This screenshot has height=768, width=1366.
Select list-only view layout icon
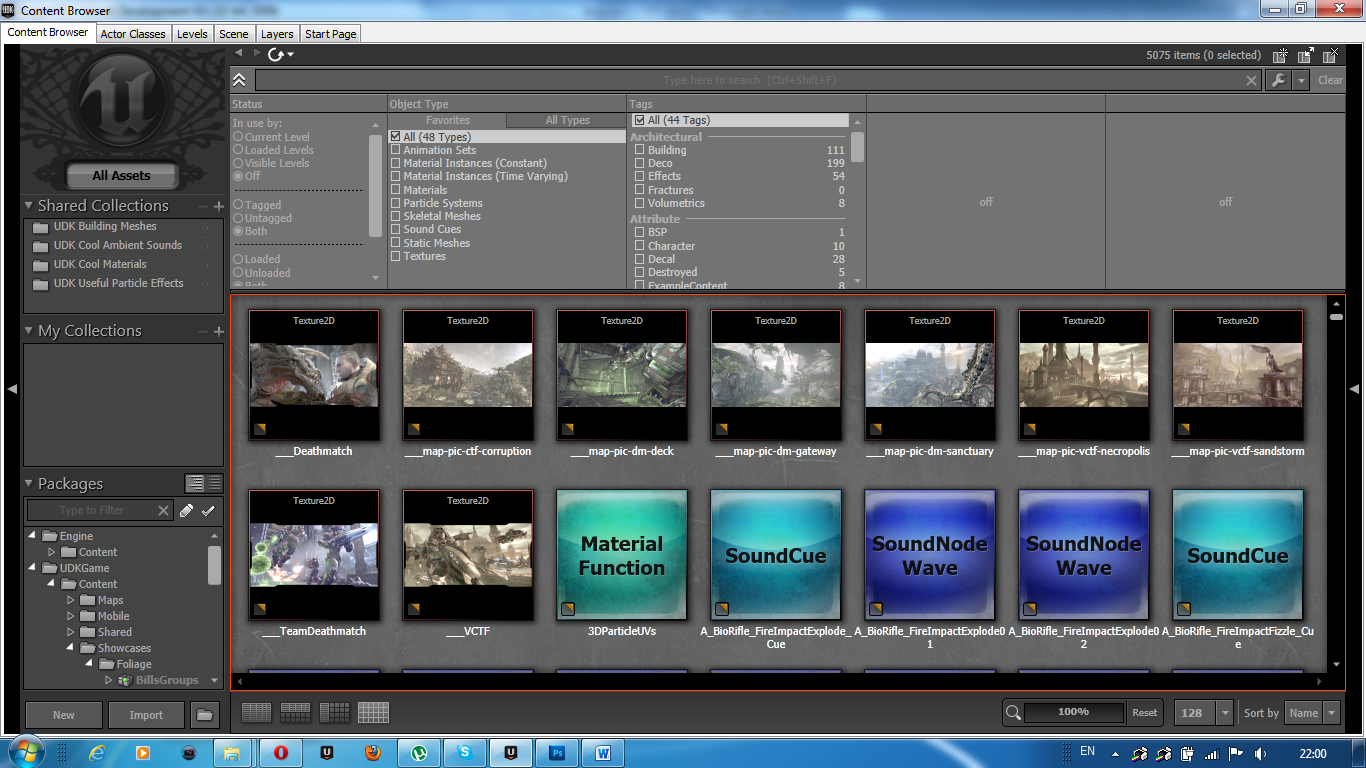(x=257, y=712)
